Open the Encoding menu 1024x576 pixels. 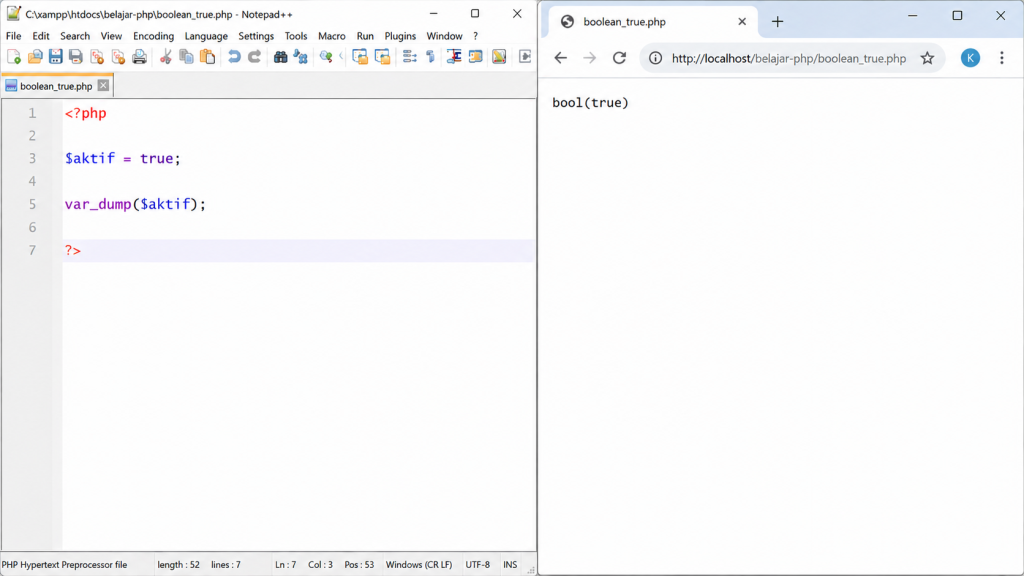(x=153, y=36)
